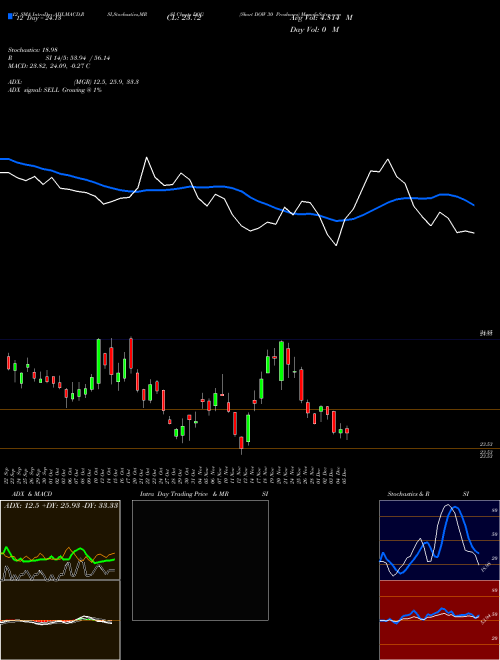The height and width of the screenshot is (660, 500).
Task: Select the '12 Day - 24.13' readout
Action: tap(37, 18)
